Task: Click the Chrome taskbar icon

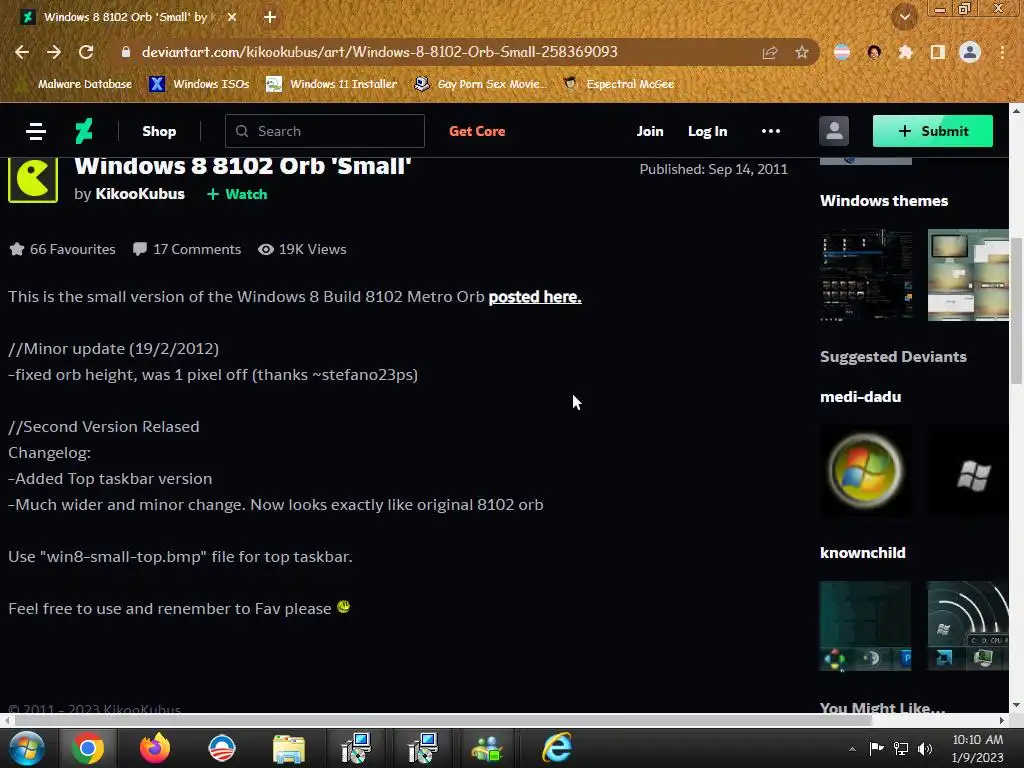Action: coord(88,748)
